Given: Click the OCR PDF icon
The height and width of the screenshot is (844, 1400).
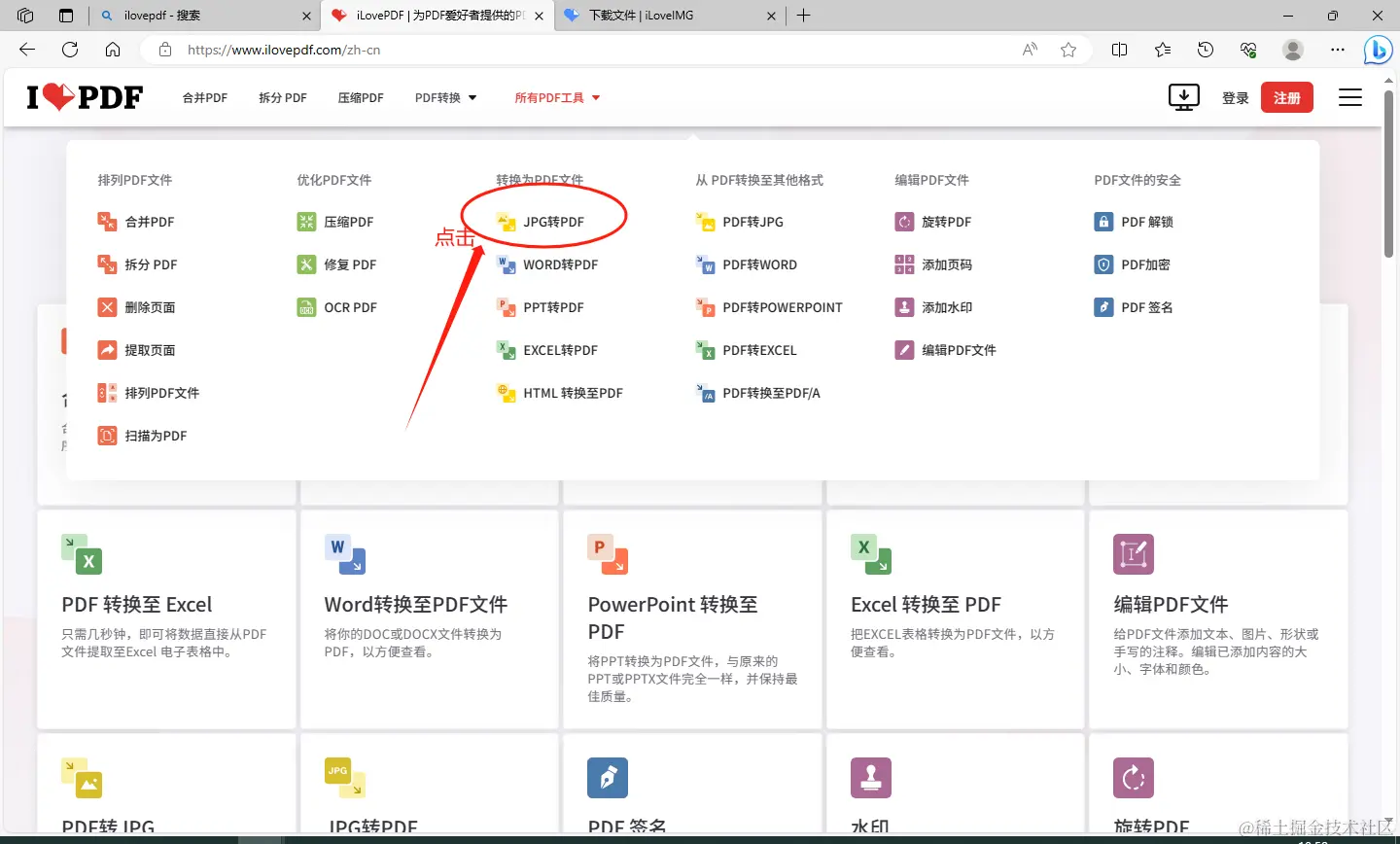Looking at the screenshot, I should coord(306,307).
